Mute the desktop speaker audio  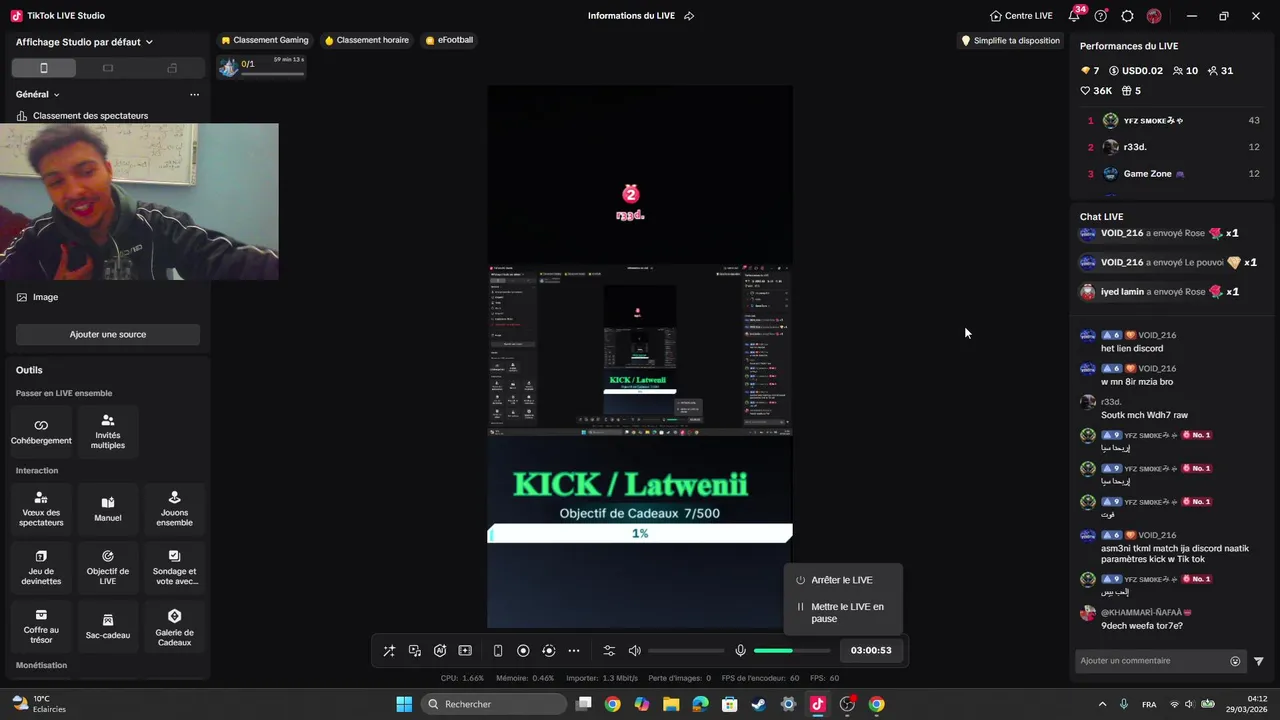pyautogui.click(x=634, y=650)
